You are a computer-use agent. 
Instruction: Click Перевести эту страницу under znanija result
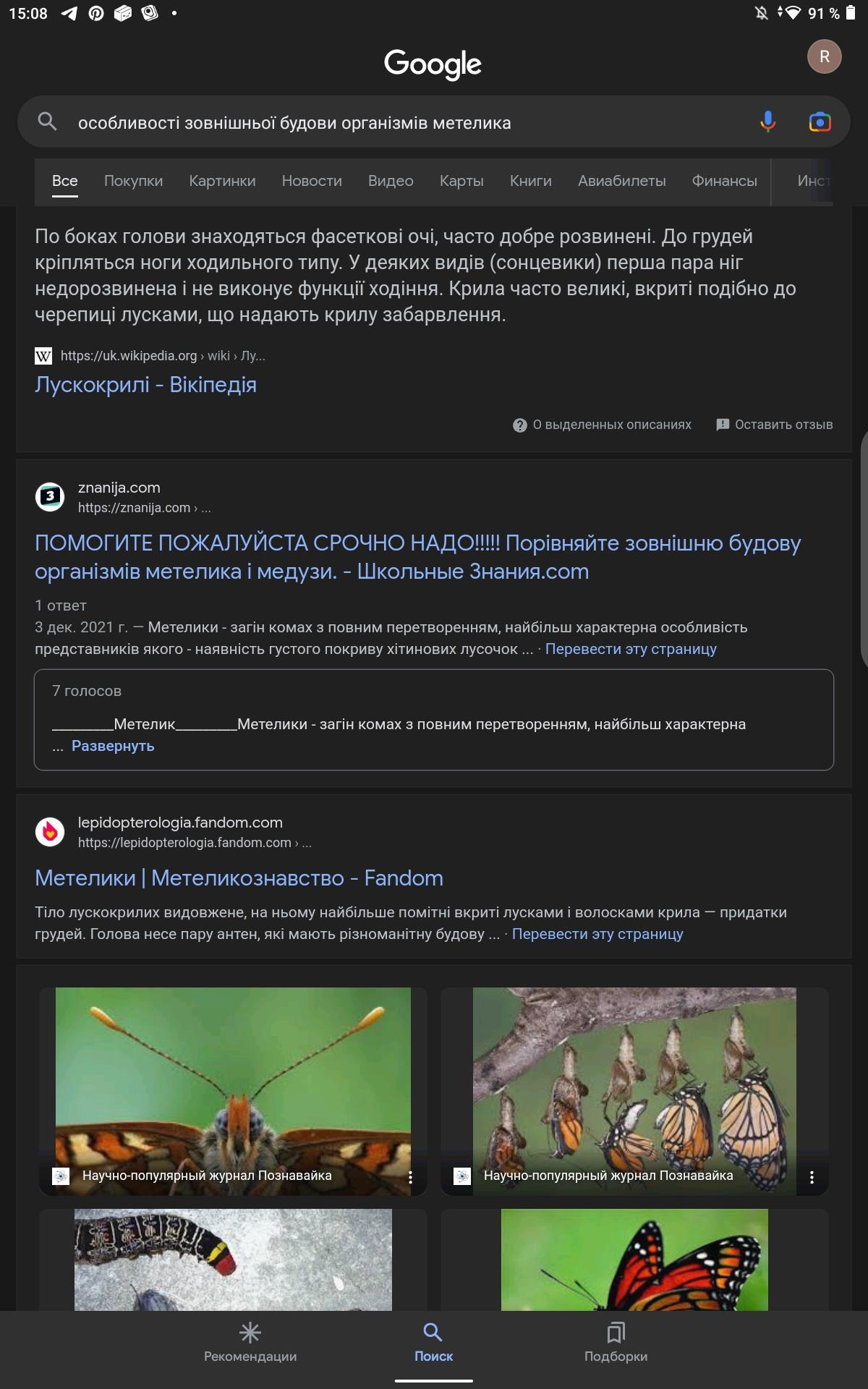click(631, 649)
